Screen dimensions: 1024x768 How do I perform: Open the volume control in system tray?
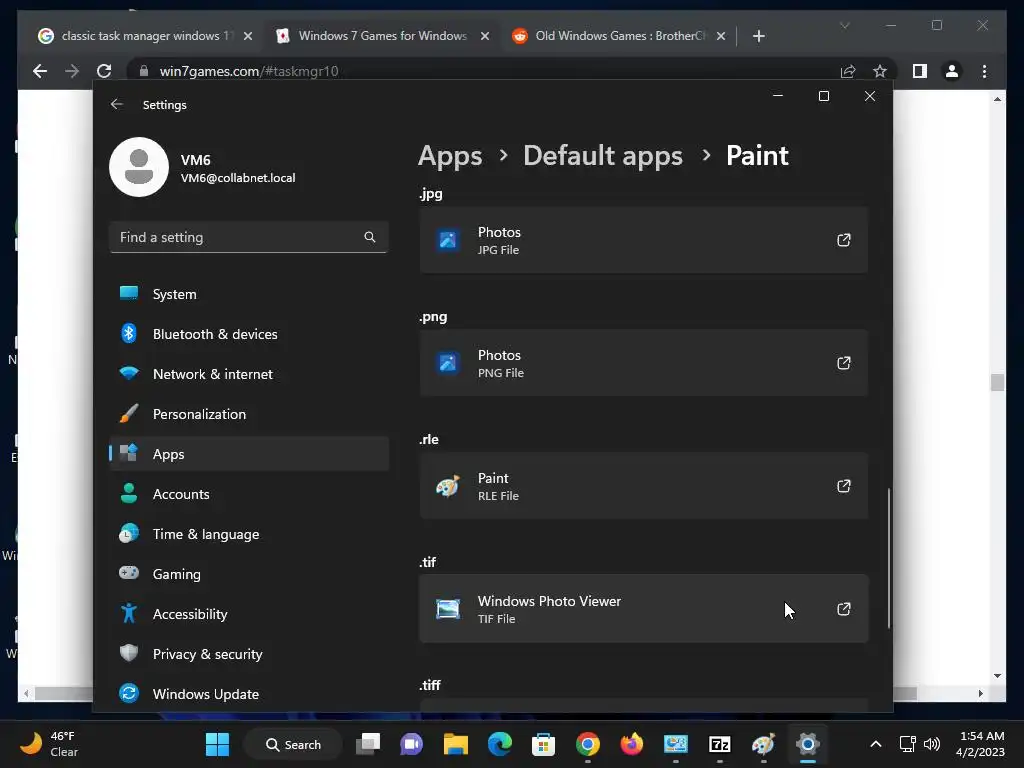[932, 744]
